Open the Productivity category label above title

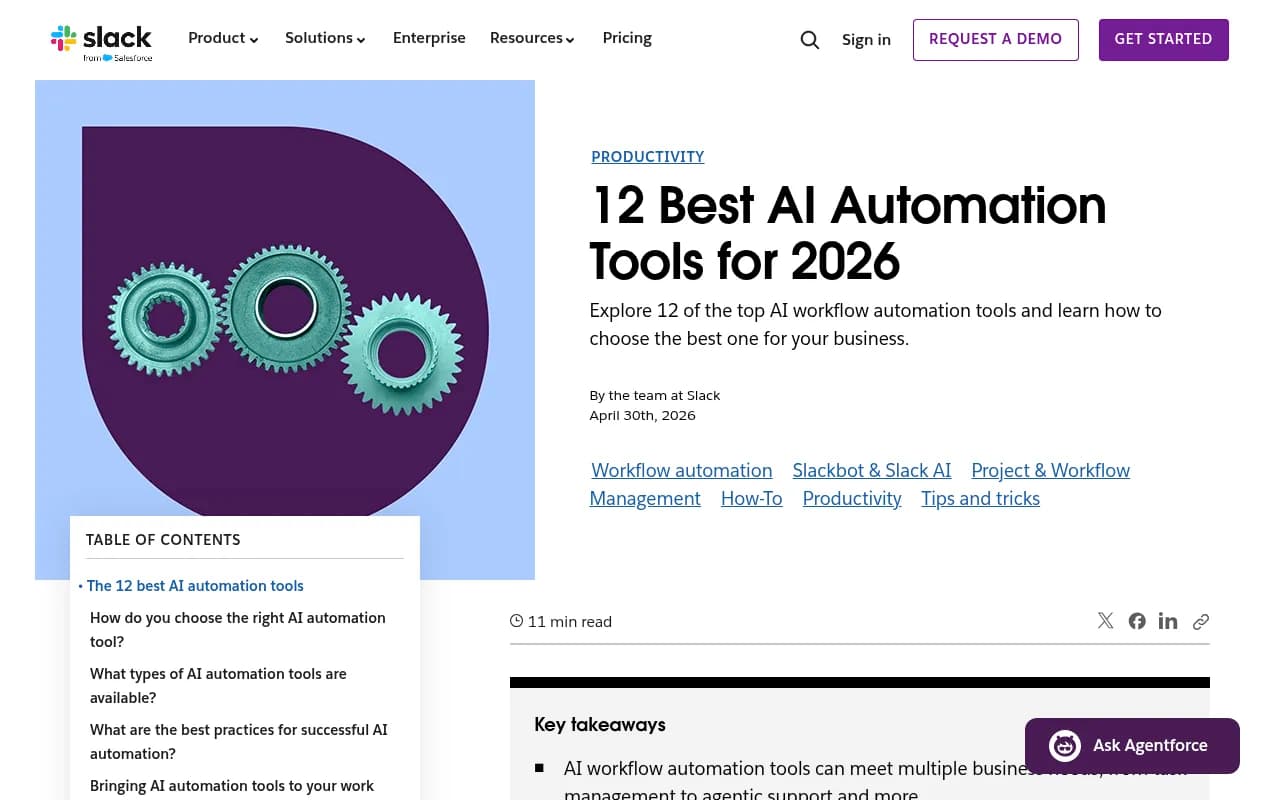[648, 157]
